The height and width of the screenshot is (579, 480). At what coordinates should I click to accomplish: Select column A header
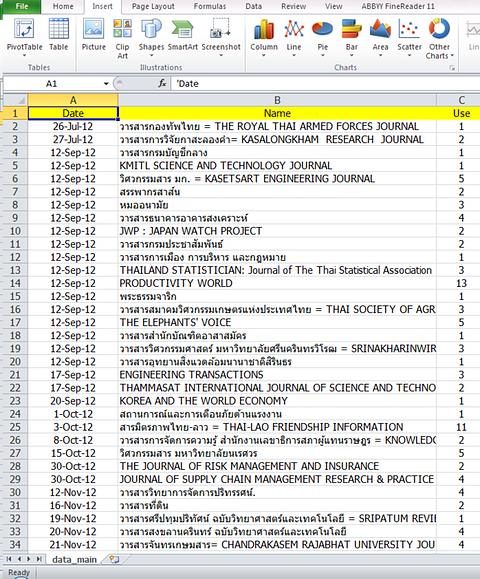73,100
